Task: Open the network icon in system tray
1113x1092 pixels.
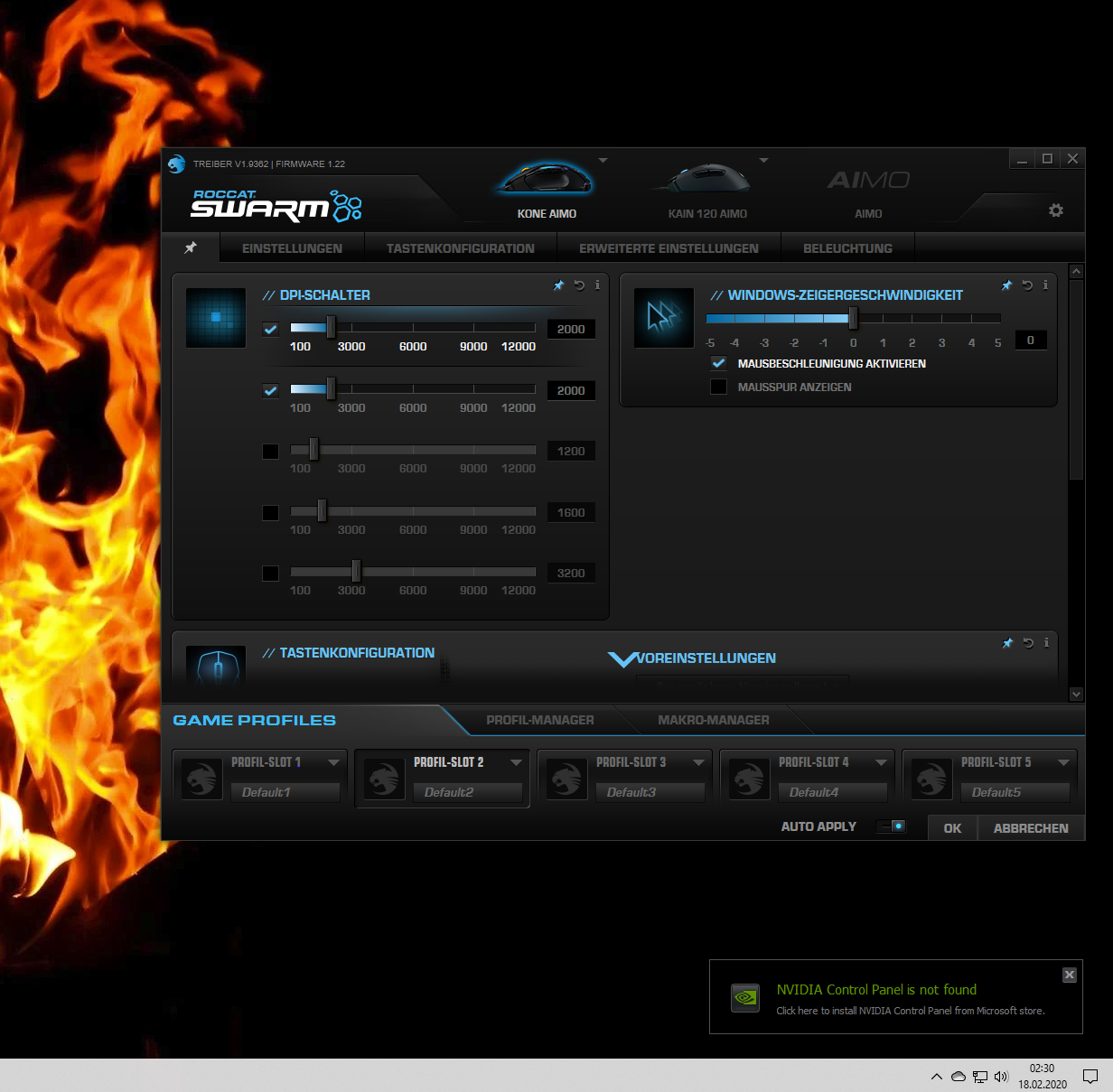Action: coord(980,1076)
